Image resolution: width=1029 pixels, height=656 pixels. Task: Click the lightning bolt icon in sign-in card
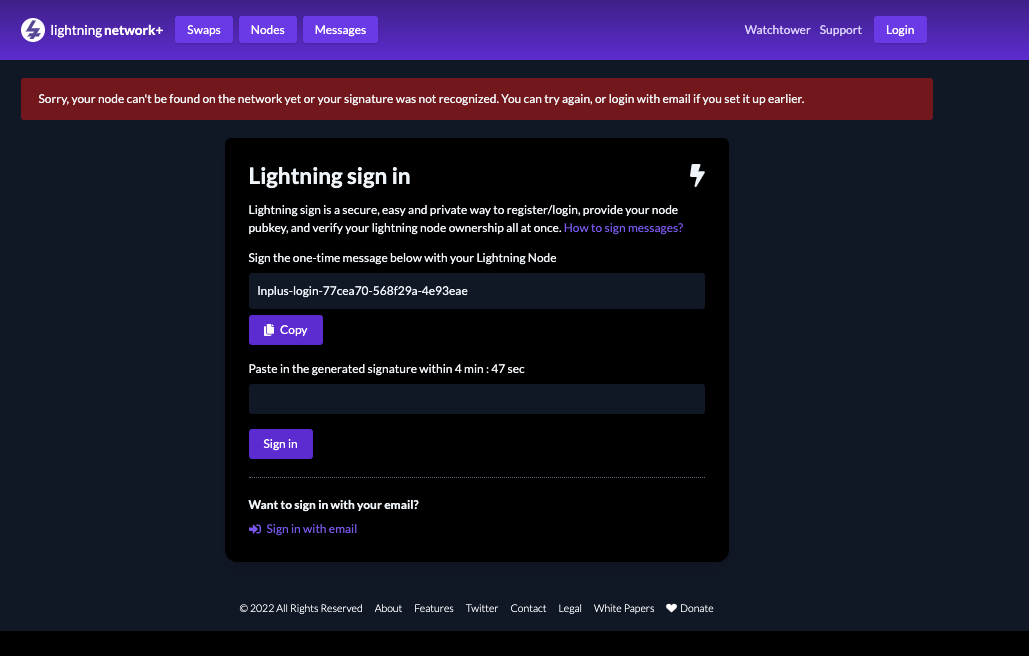coord(697,176)
